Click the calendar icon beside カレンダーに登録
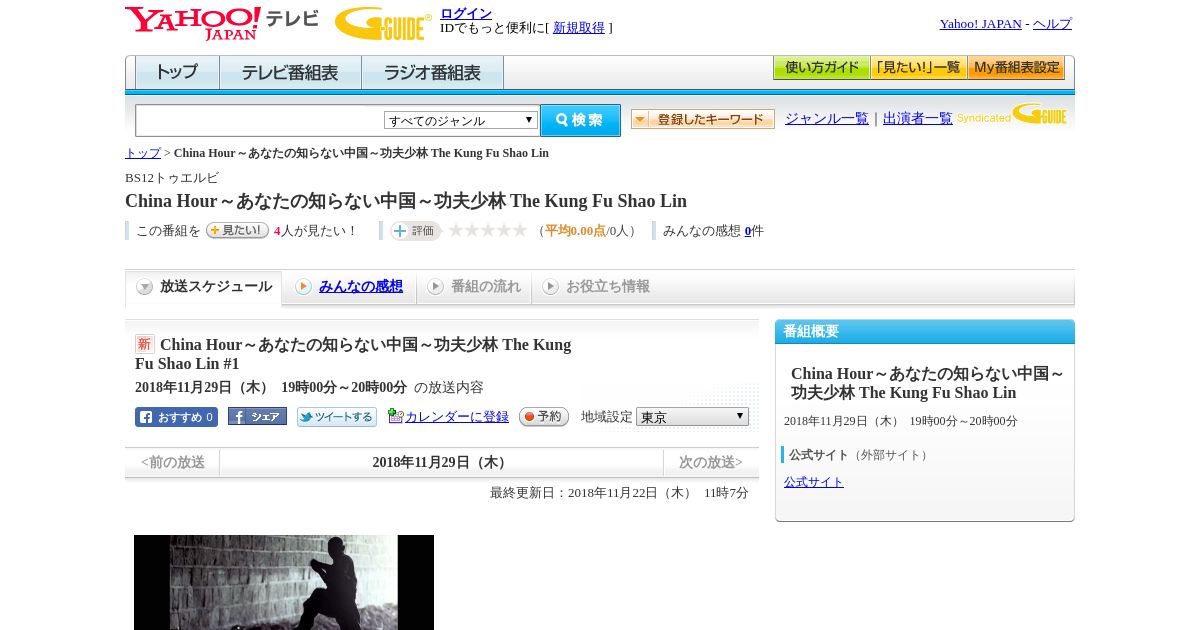The height and width of the screenshot is (630, 1200). pyautogui.click(x=396, y=416)
